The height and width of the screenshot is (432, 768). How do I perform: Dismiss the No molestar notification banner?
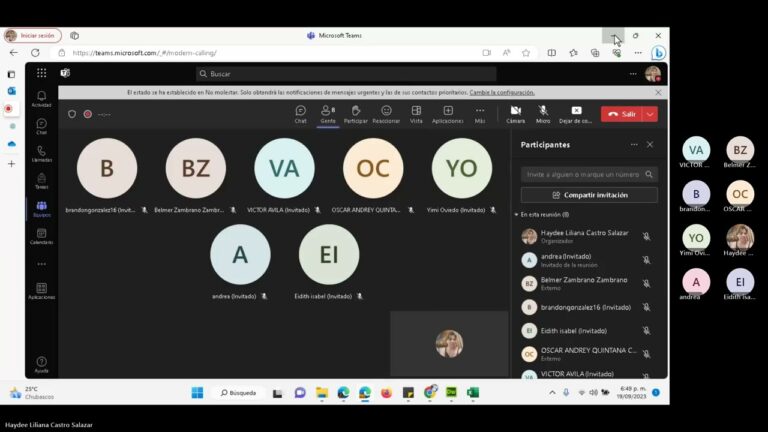coord(658,92)
